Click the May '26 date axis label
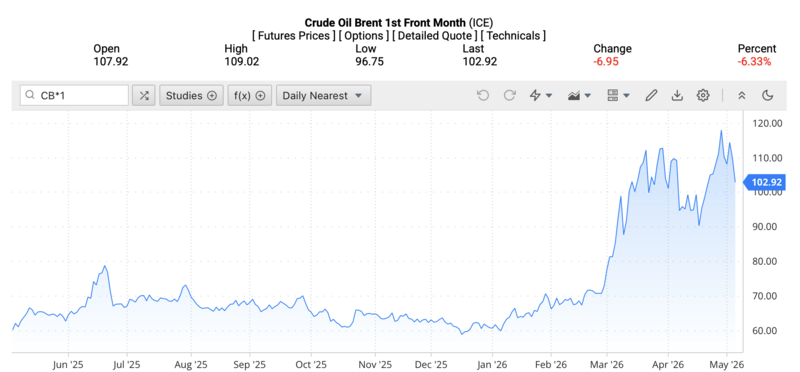 coord(727,364)
